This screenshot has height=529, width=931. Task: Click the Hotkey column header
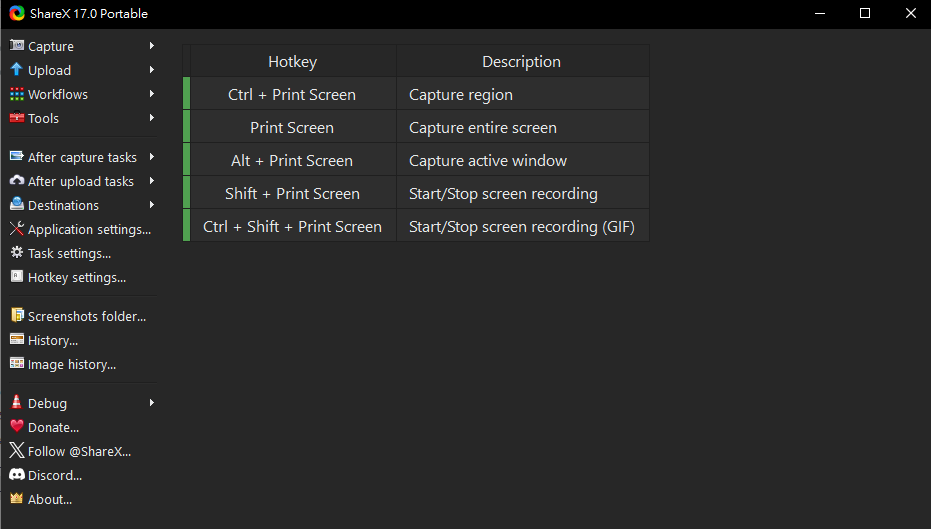[292, 62]
